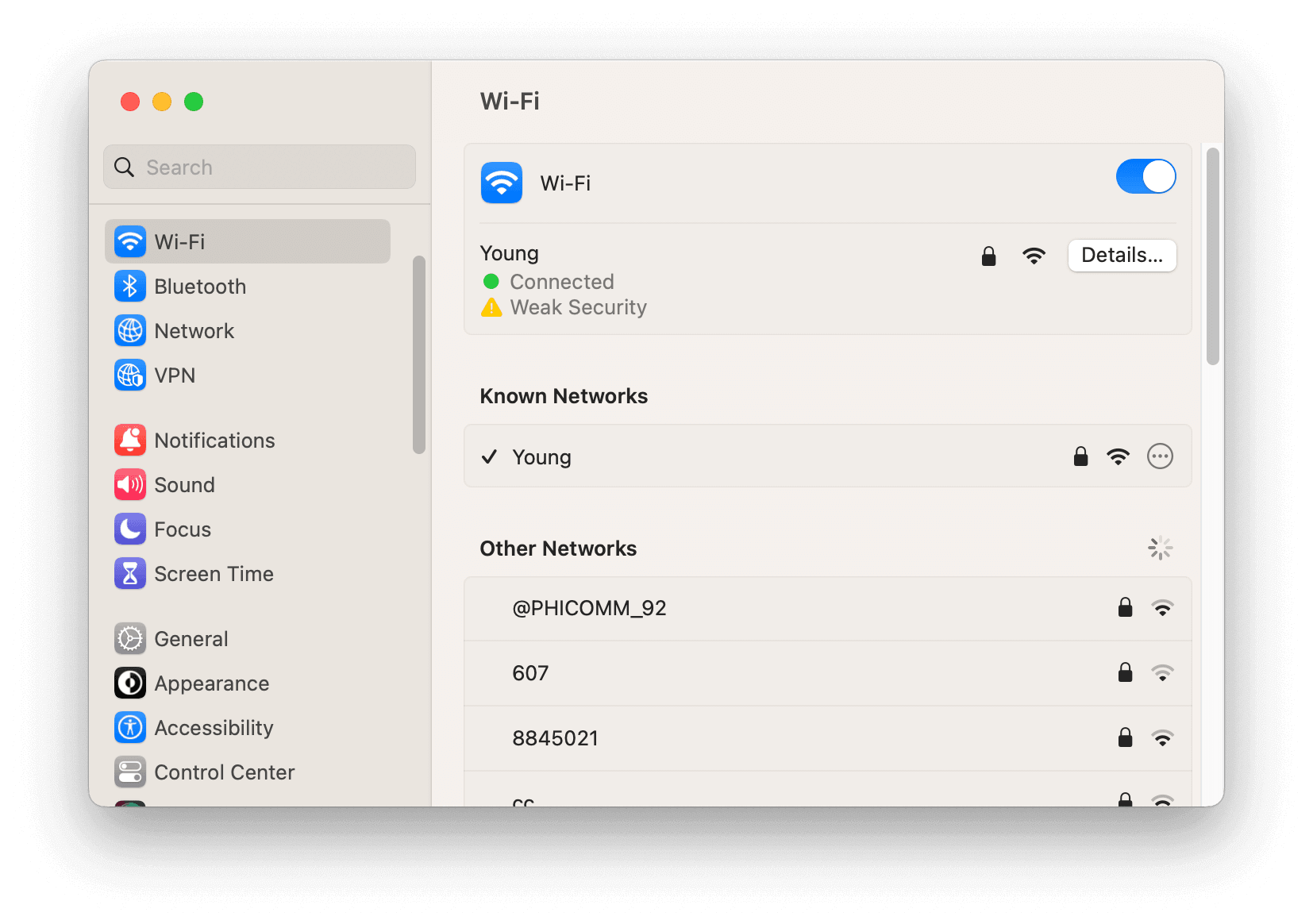This screenshot has height=924, width=1313.
Task: Open the more options menu for Young
Action: coord(1160,456)
